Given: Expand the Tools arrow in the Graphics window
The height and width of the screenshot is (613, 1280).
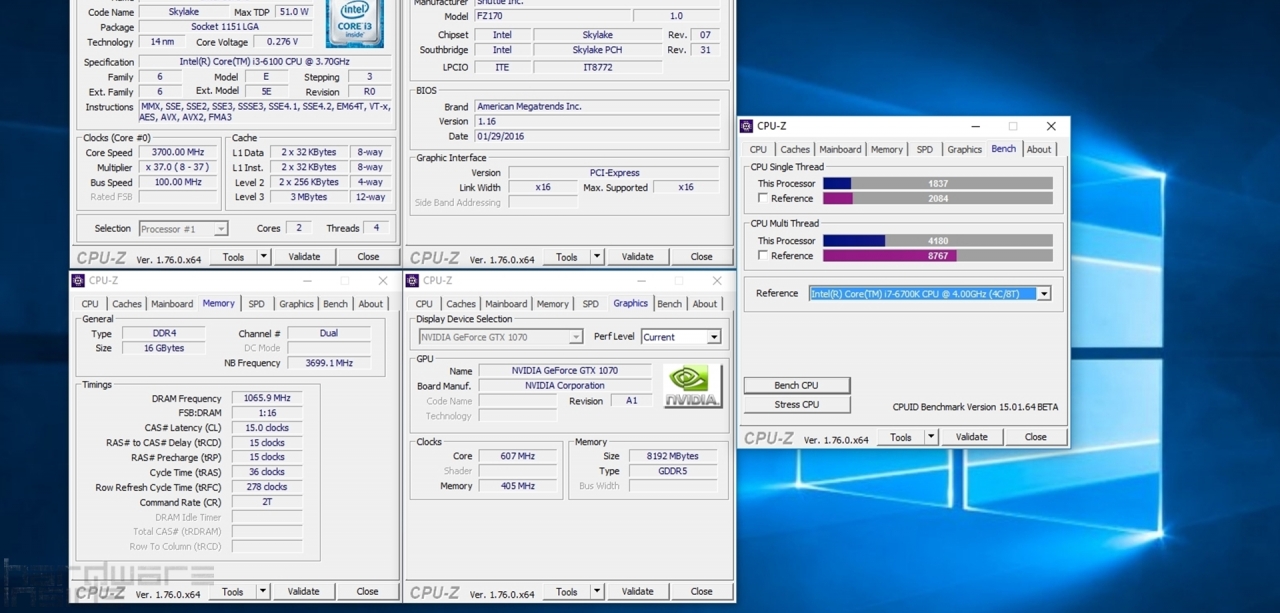Looking at the screenshot, I should [597, 592].
